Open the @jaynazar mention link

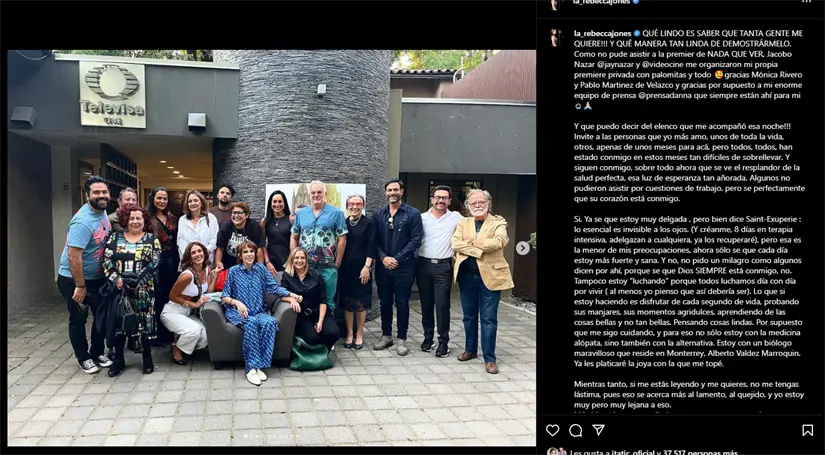(x=613, y=64)
